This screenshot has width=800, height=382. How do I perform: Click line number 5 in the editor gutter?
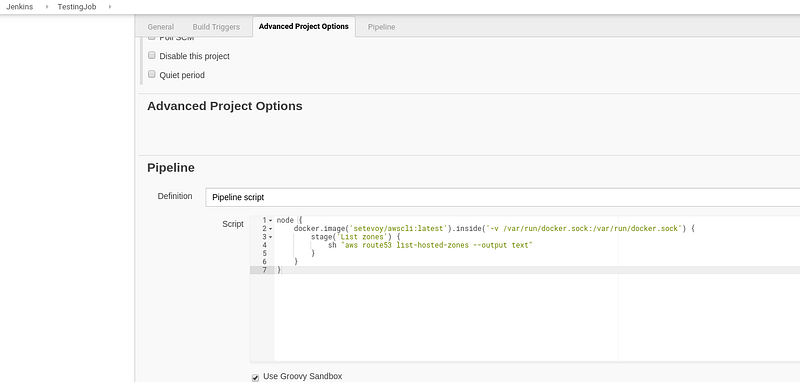click(x=264, y=253)
